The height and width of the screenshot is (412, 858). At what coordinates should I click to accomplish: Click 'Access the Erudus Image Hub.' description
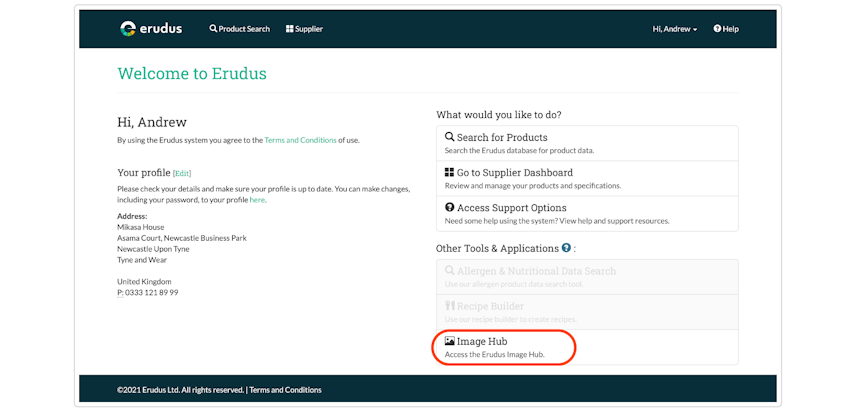pos(495,355)
